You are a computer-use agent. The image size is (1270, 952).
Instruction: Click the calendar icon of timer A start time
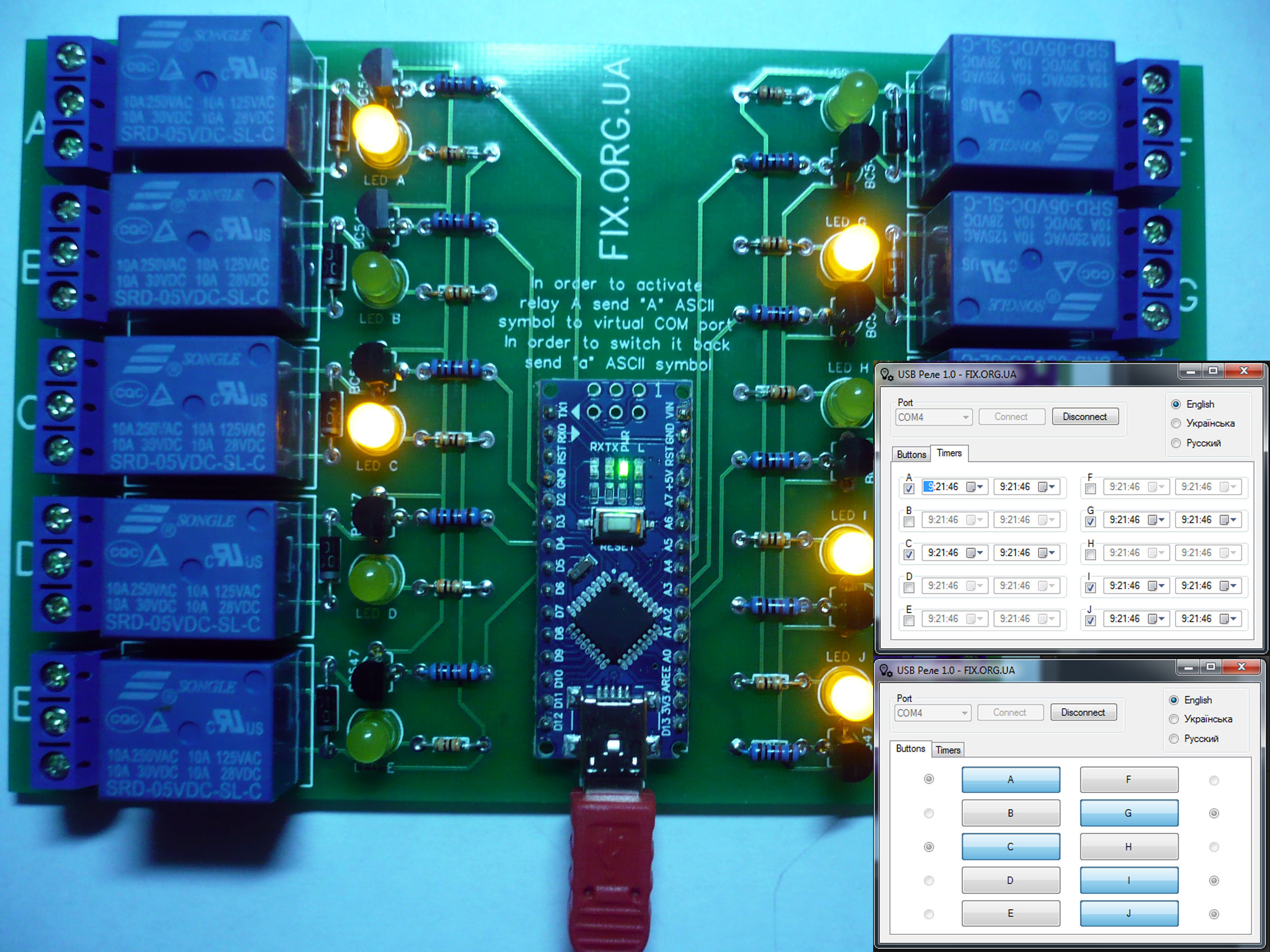click(970, 487)
